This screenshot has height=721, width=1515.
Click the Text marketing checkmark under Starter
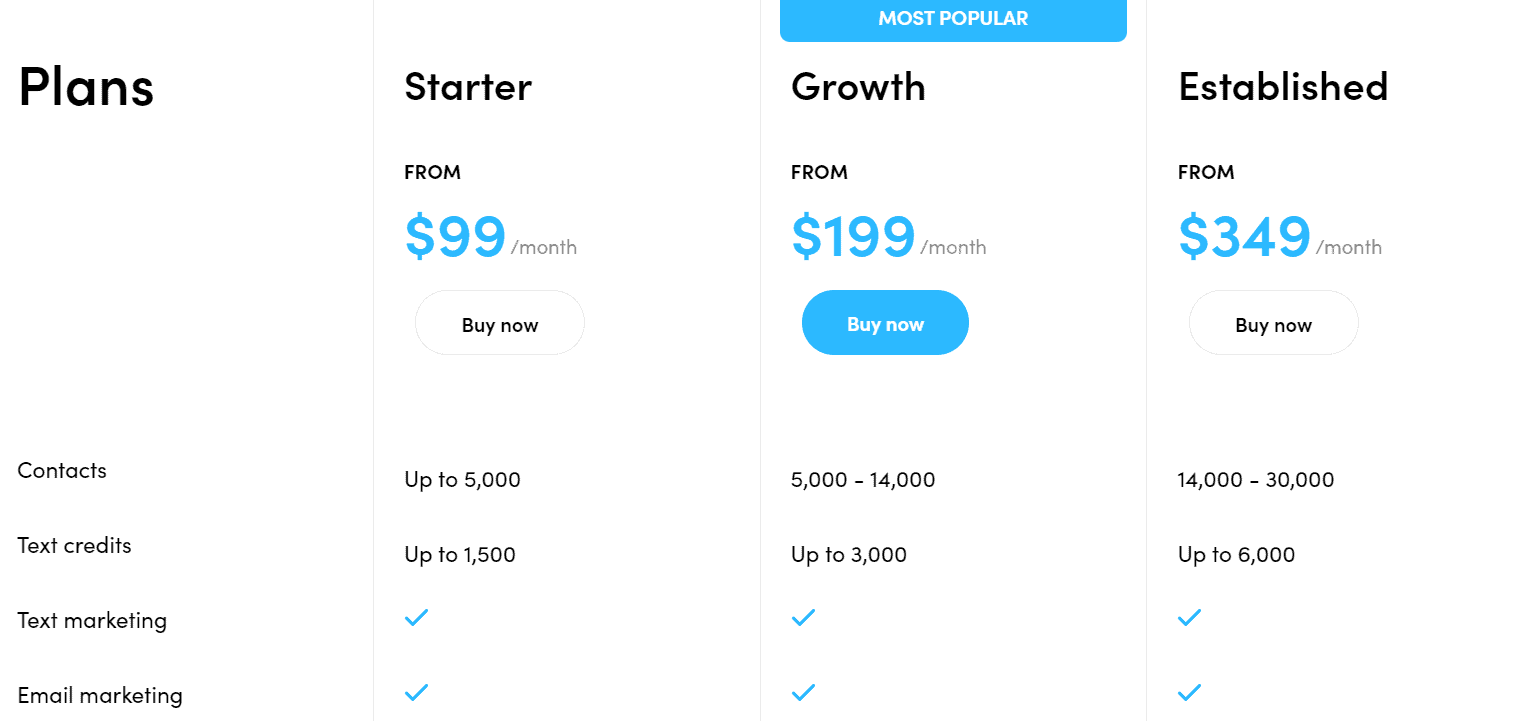click(416, 618)
